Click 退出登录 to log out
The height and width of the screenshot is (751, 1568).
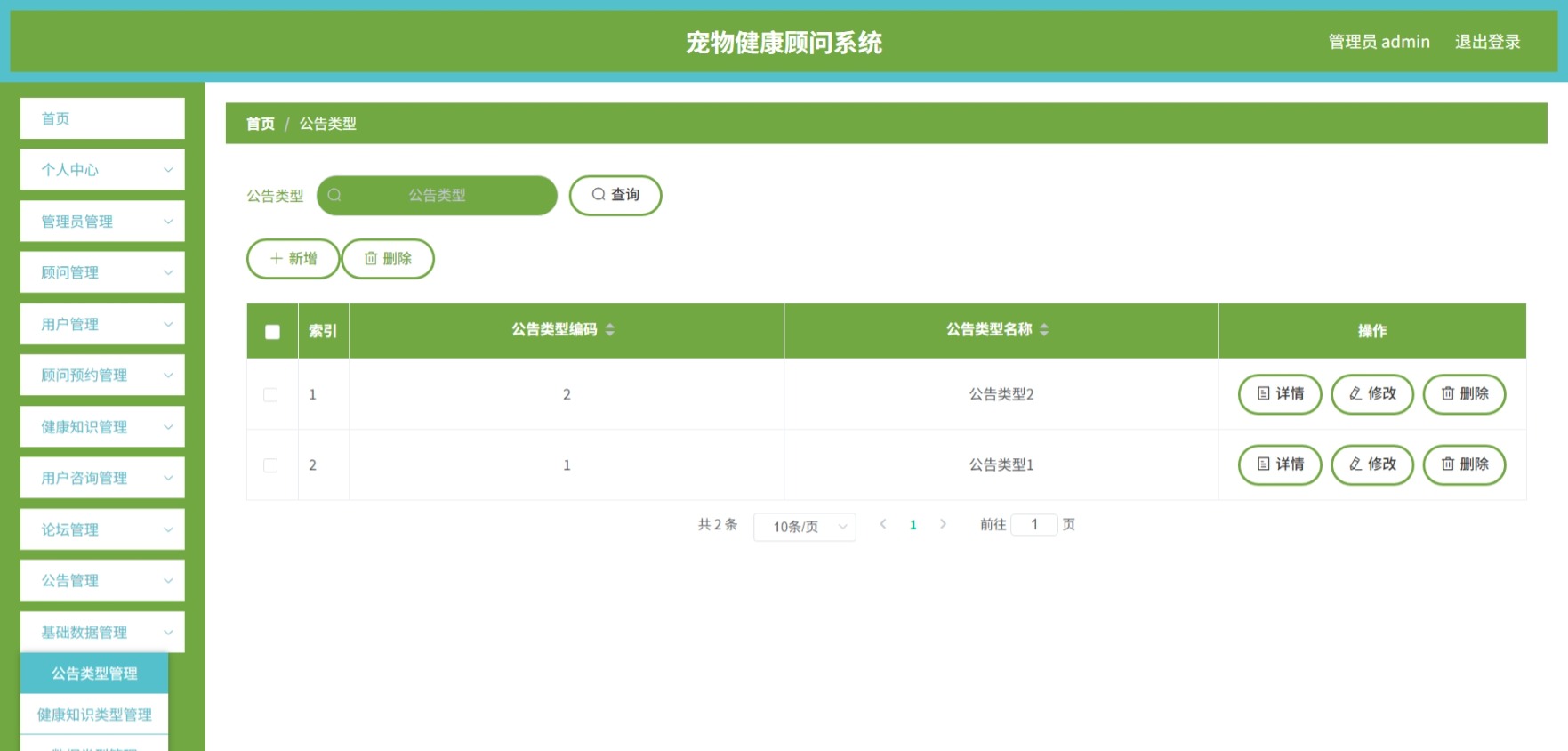1487,42
